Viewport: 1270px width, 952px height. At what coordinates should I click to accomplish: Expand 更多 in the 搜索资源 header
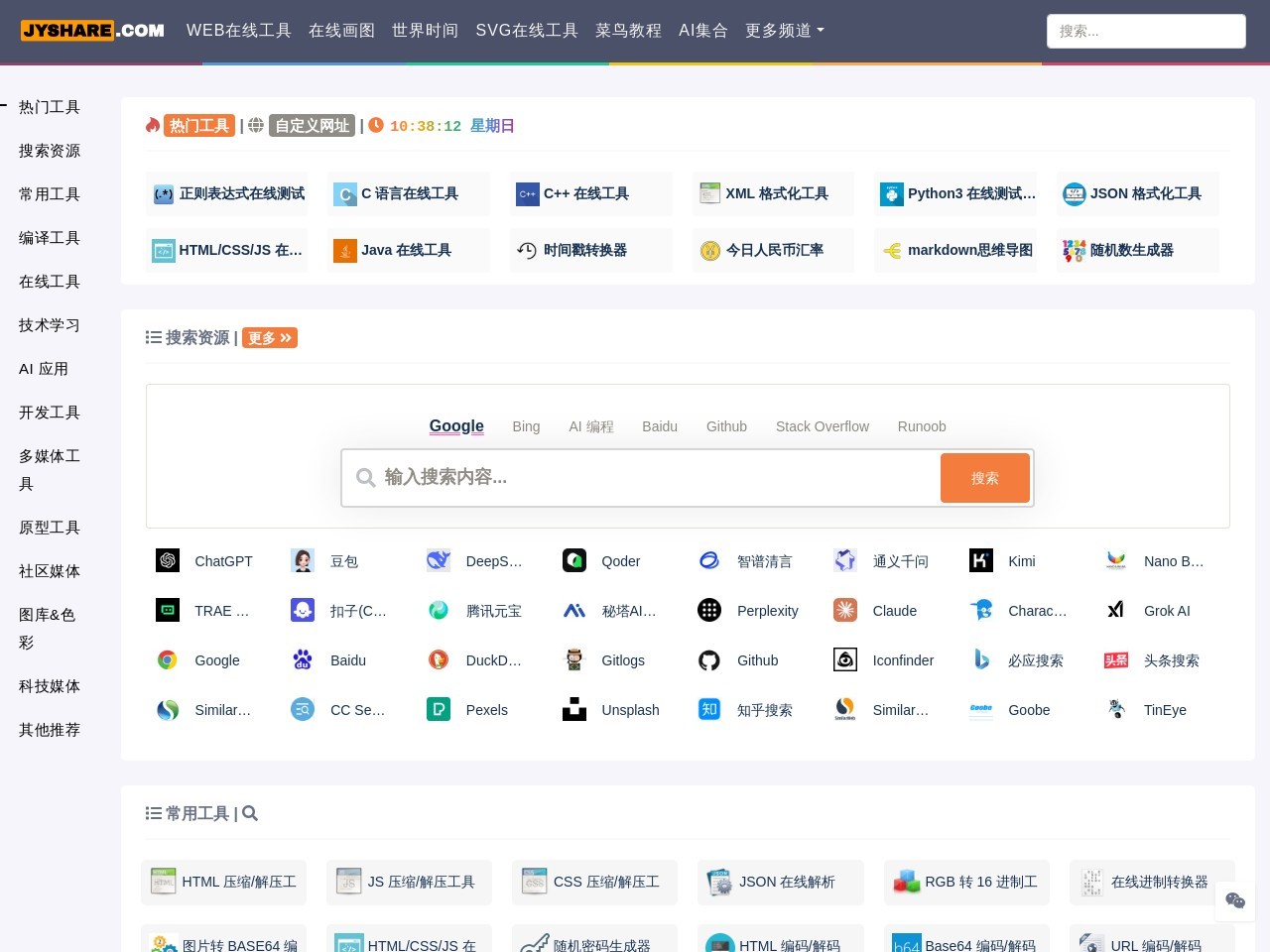click(x=270, y=338)
